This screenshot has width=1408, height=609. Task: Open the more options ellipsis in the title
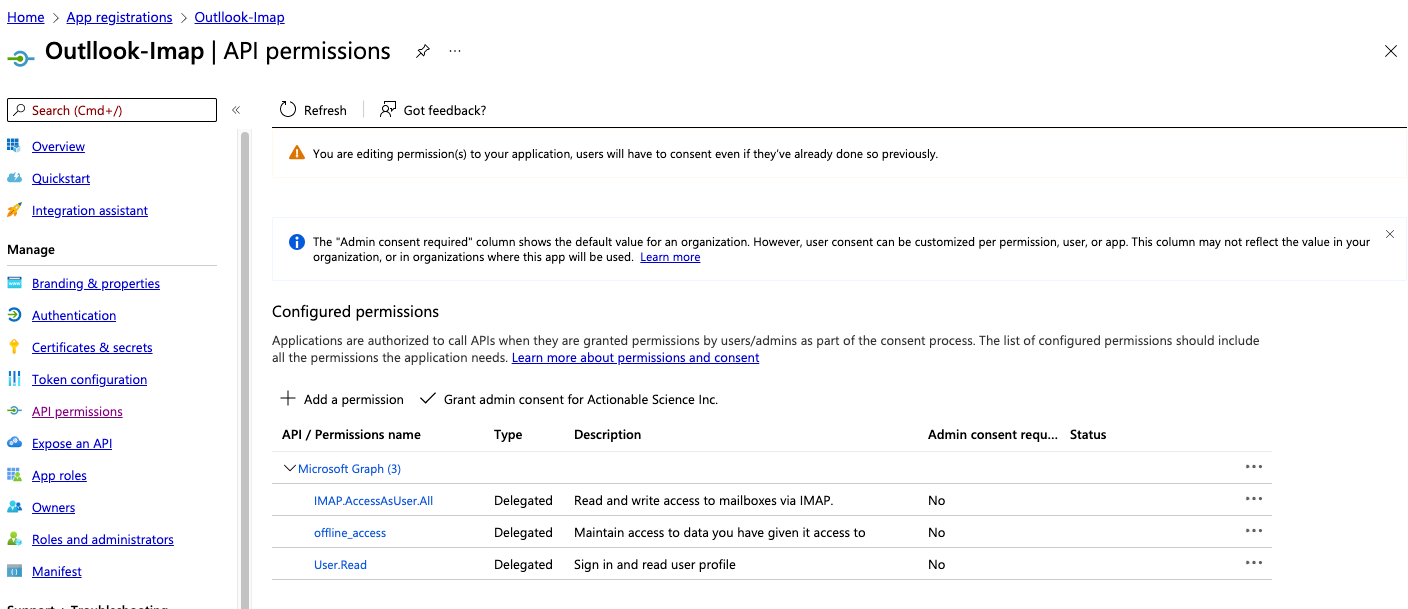[x=455, y=51]
